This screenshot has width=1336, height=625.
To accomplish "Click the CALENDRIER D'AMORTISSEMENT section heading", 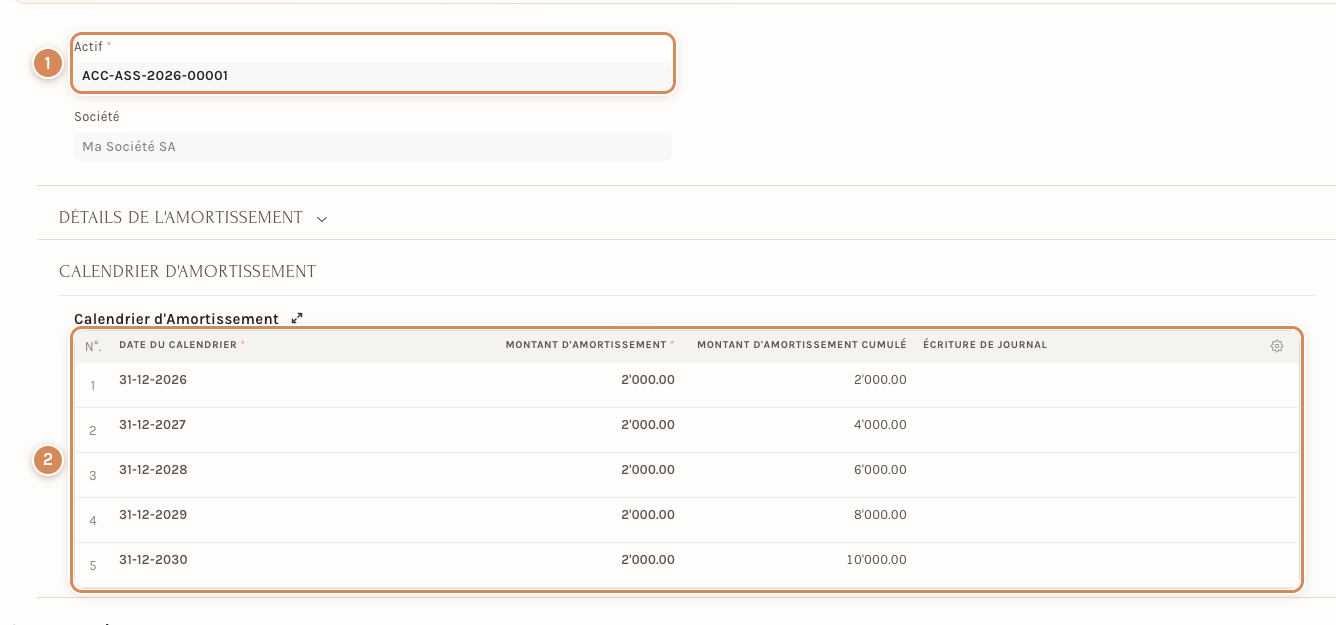I will [188, 271].
